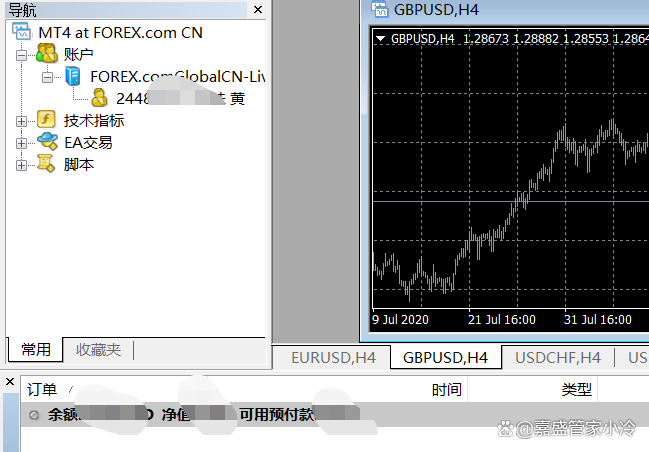Image resolution: width=649 pixels, height=452 pixels.
Task: Close the terminal panel at the bottom
Action: click(x=10, y=382)
